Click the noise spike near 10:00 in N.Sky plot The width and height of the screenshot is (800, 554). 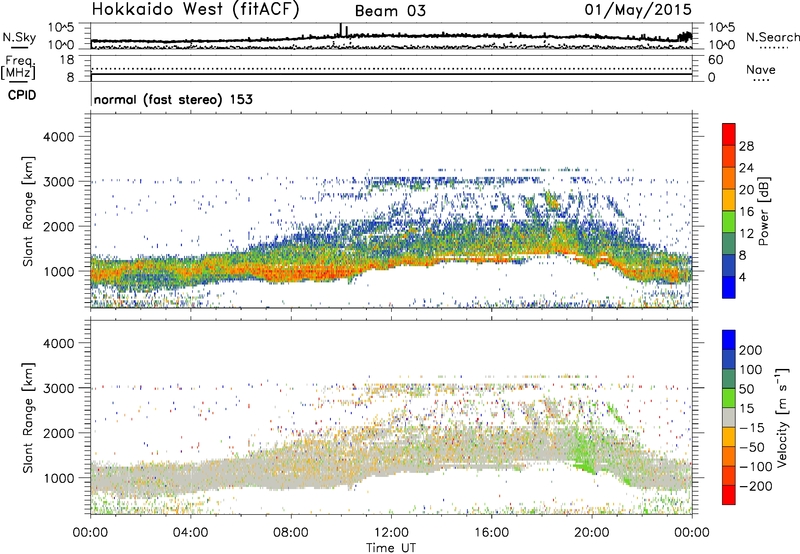click(341, 30)
